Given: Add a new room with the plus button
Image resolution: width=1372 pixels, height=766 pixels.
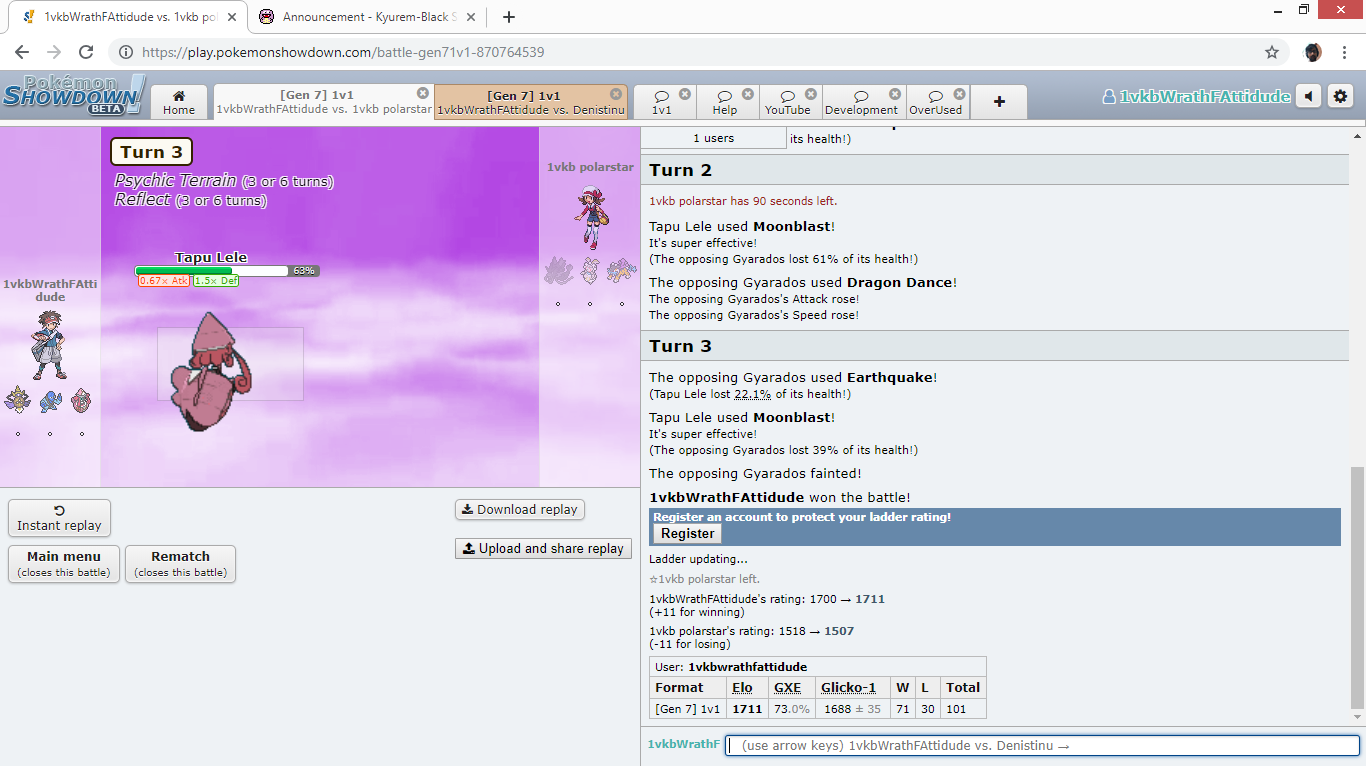Looking at the screenshot, I should point(999,102).
